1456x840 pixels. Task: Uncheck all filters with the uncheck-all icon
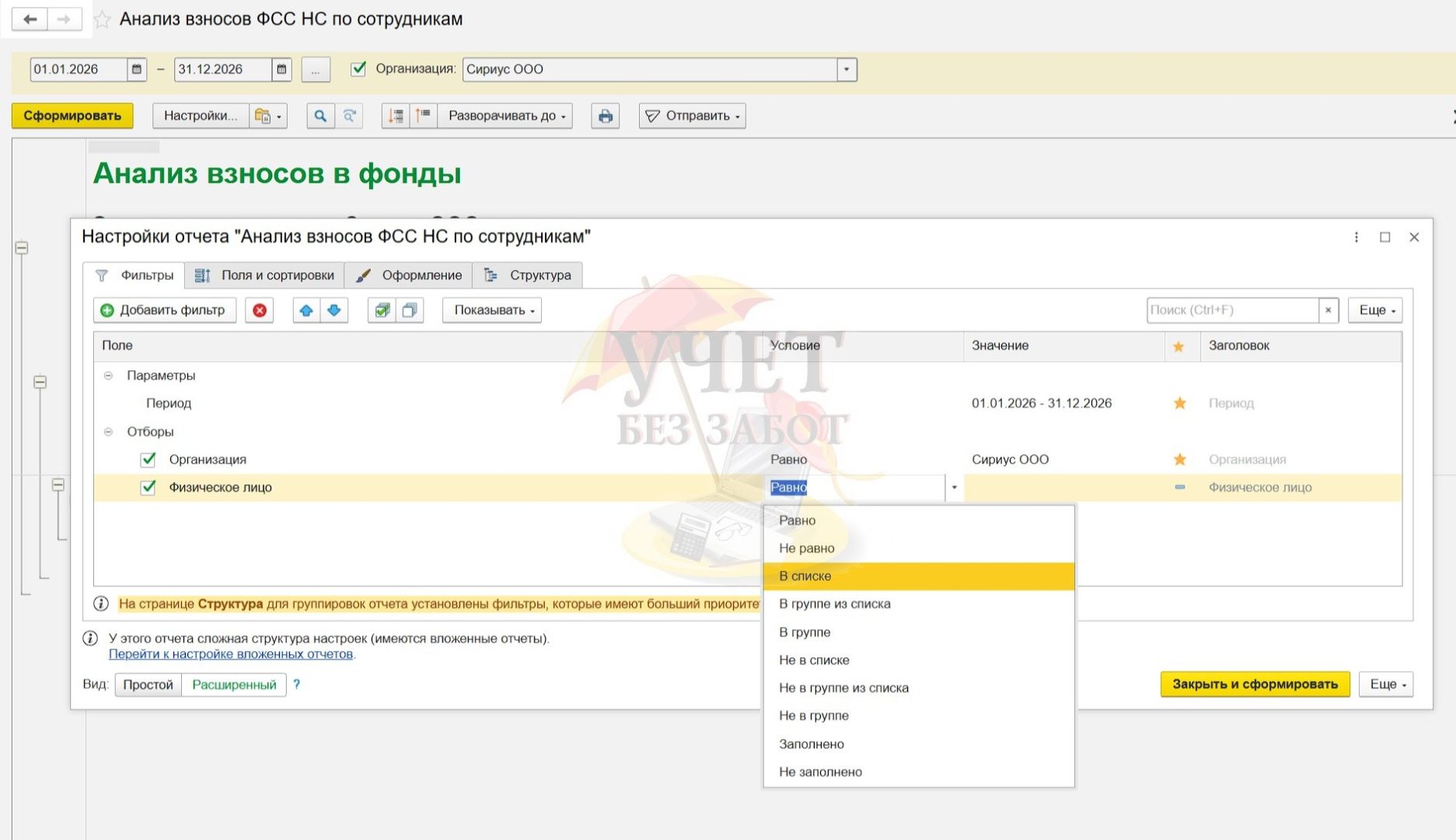[410, 310]
